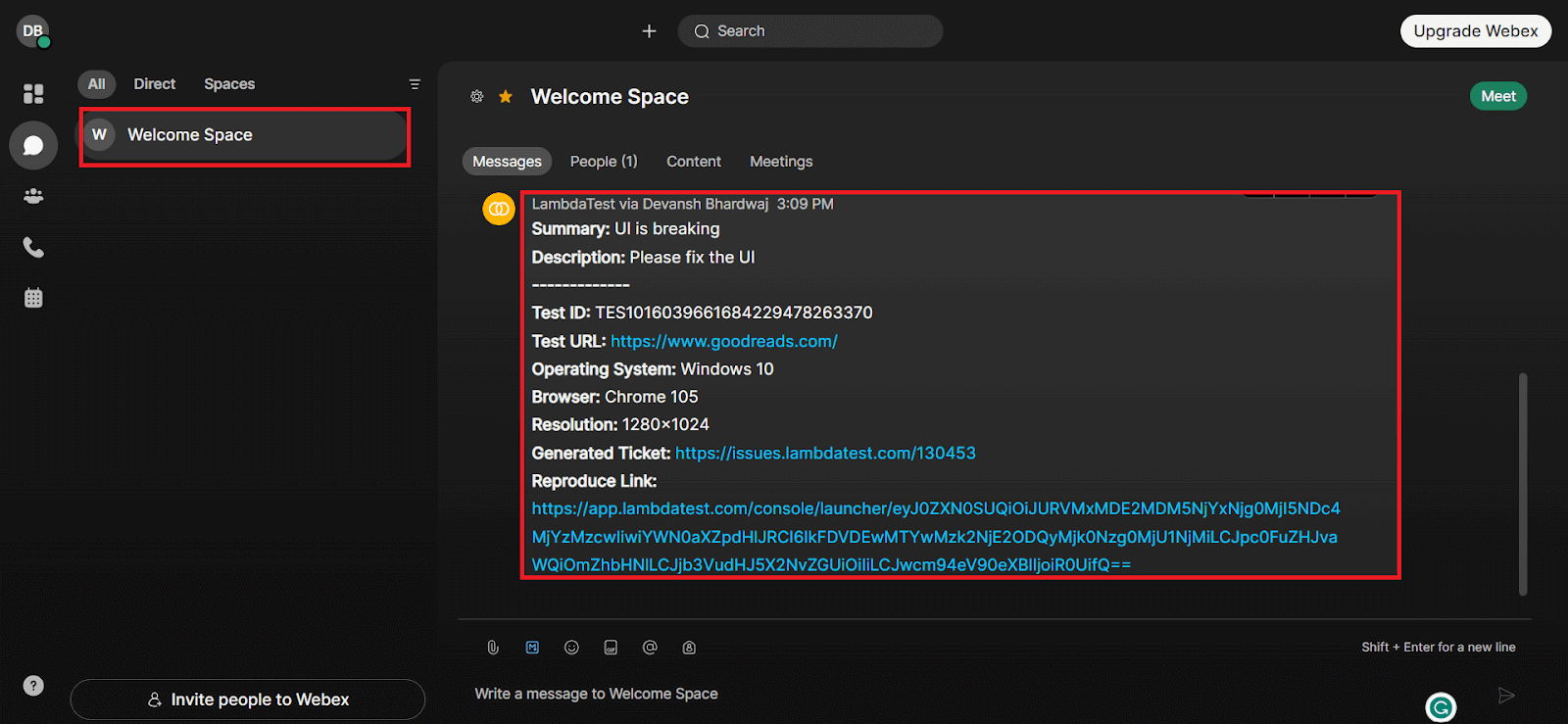Open Messaging chat bubble icon in sidebar
Image resolution: width=1568 pixels, height=724 pixels.
[33, 146]
